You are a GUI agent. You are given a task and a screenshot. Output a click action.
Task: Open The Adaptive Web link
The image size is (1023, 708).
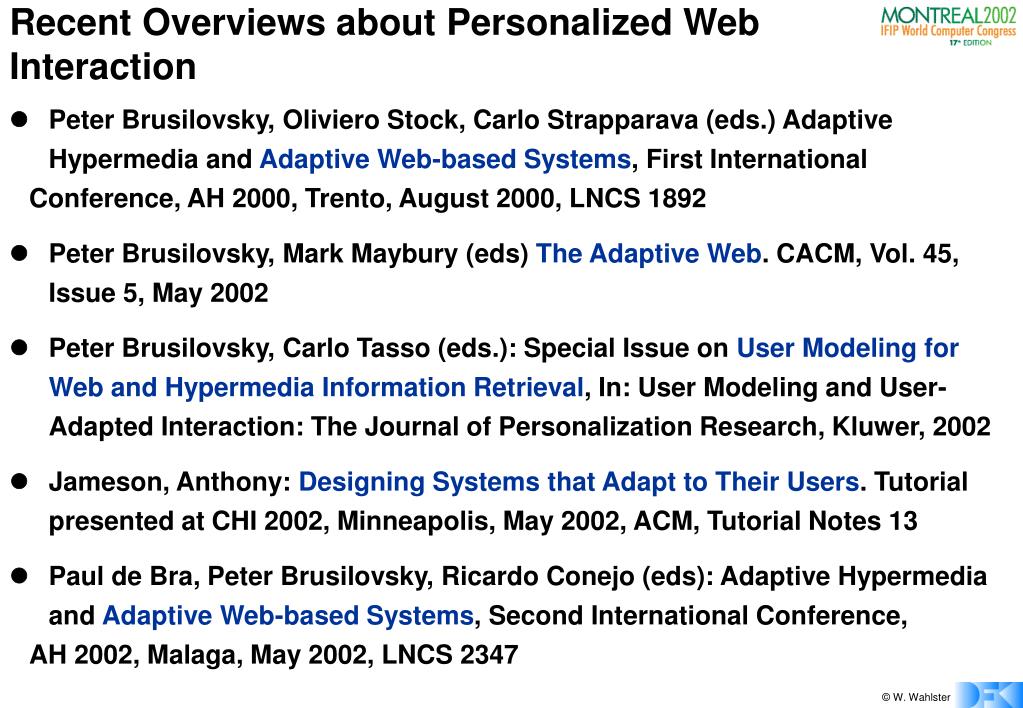click(648, 254)
